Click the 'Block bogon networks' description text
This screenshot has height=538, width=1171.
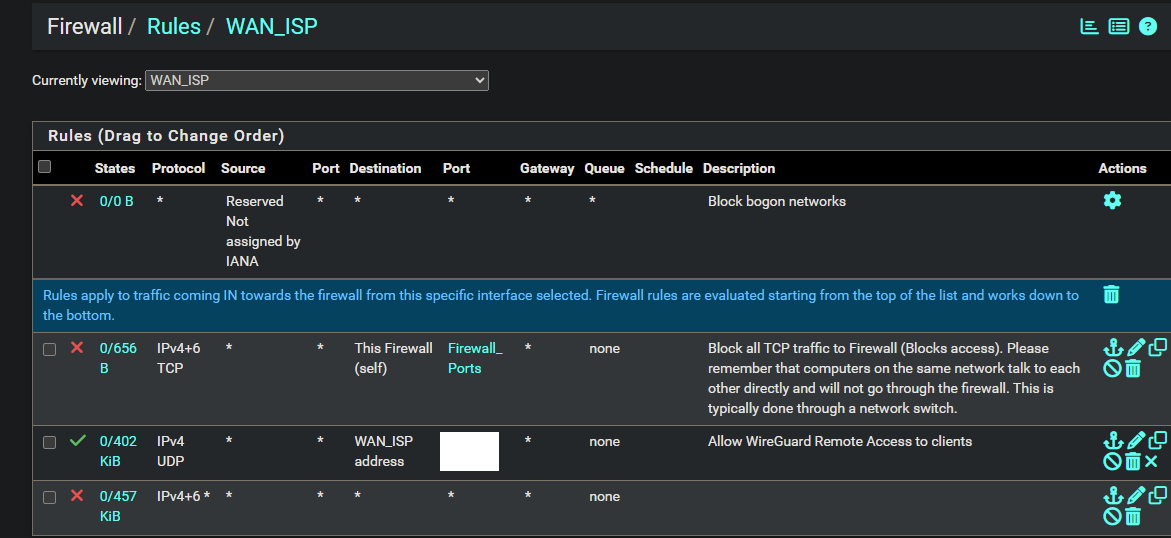coord(777,201)
